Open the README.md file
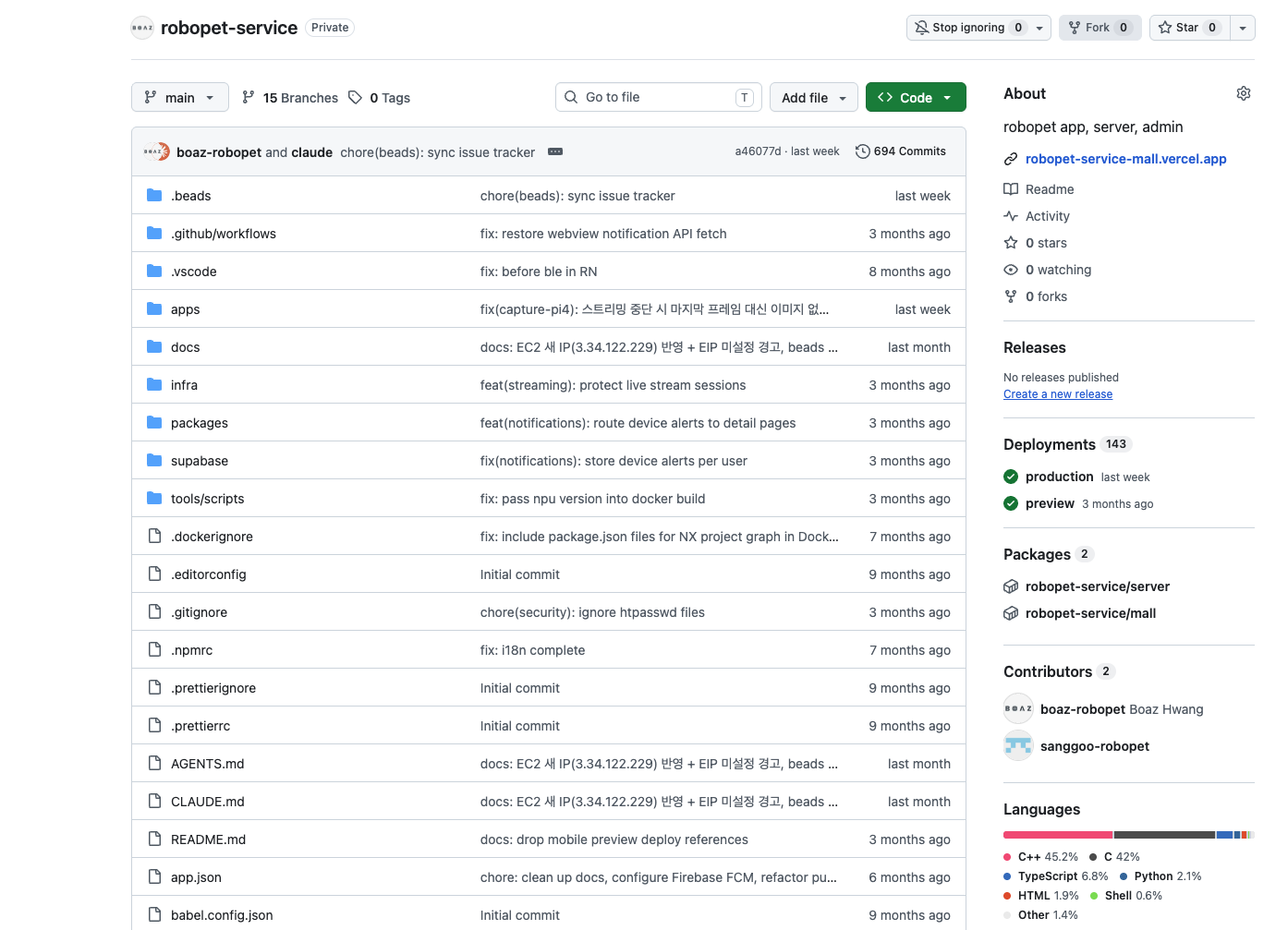 click(208, 839)
